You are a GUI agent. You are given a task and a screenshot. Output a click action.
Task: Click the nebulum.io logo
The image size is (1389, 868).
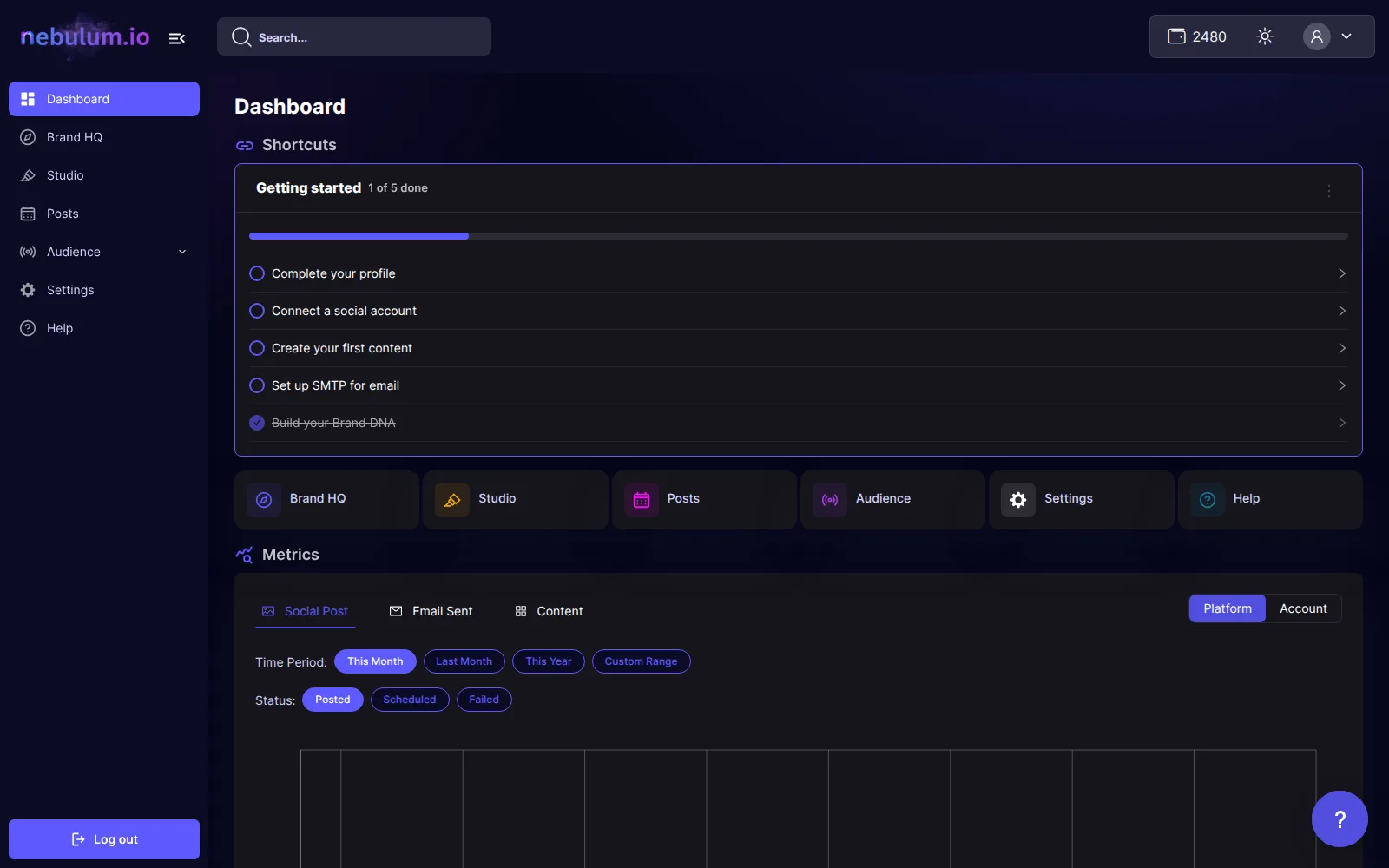coord(85,36)
